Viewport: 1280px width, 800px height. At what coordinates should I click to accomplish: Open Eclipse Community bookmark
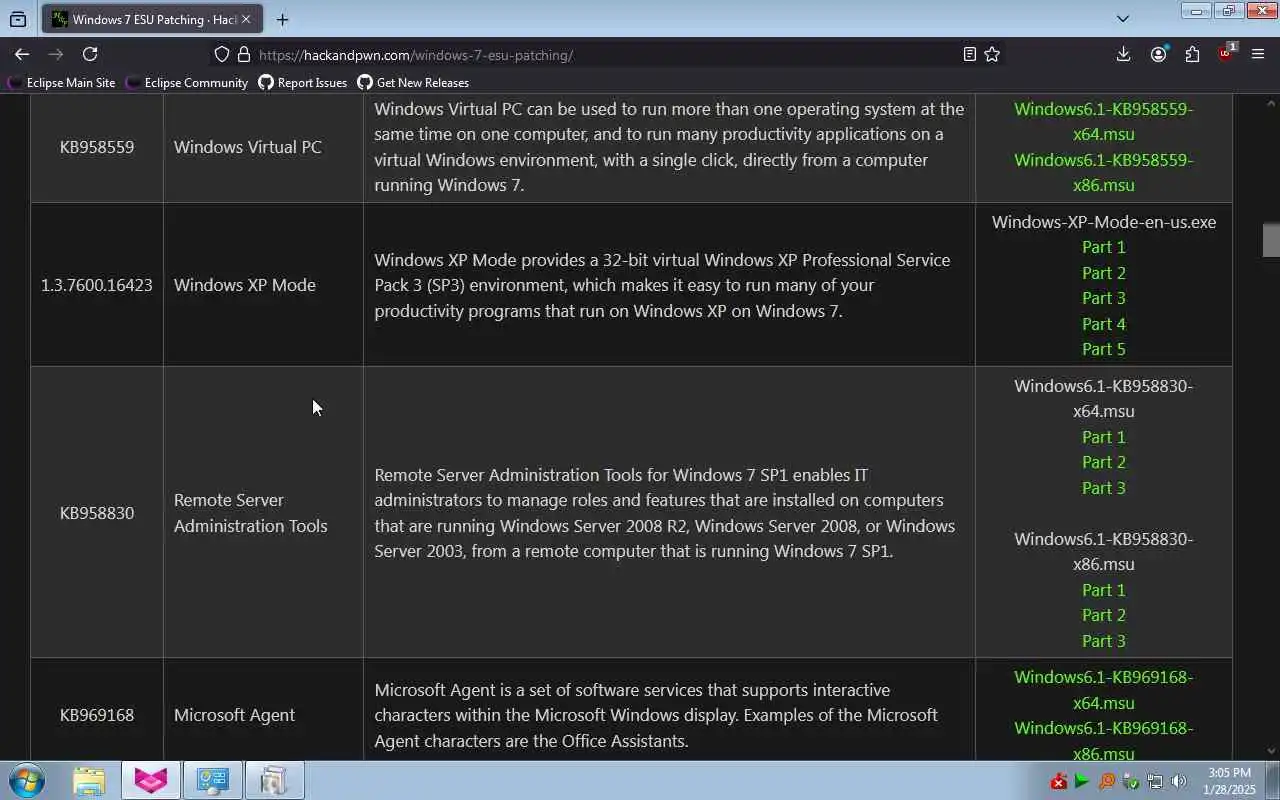(187, 83)
